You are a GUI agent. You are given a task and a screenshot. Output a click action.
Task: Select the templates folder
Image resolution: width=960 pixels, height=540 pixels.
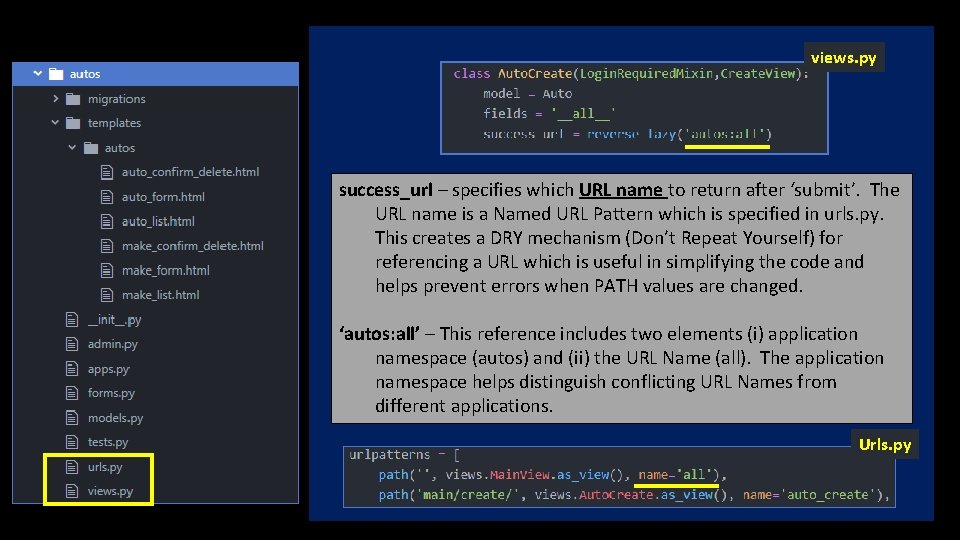(x=114, y=123)
